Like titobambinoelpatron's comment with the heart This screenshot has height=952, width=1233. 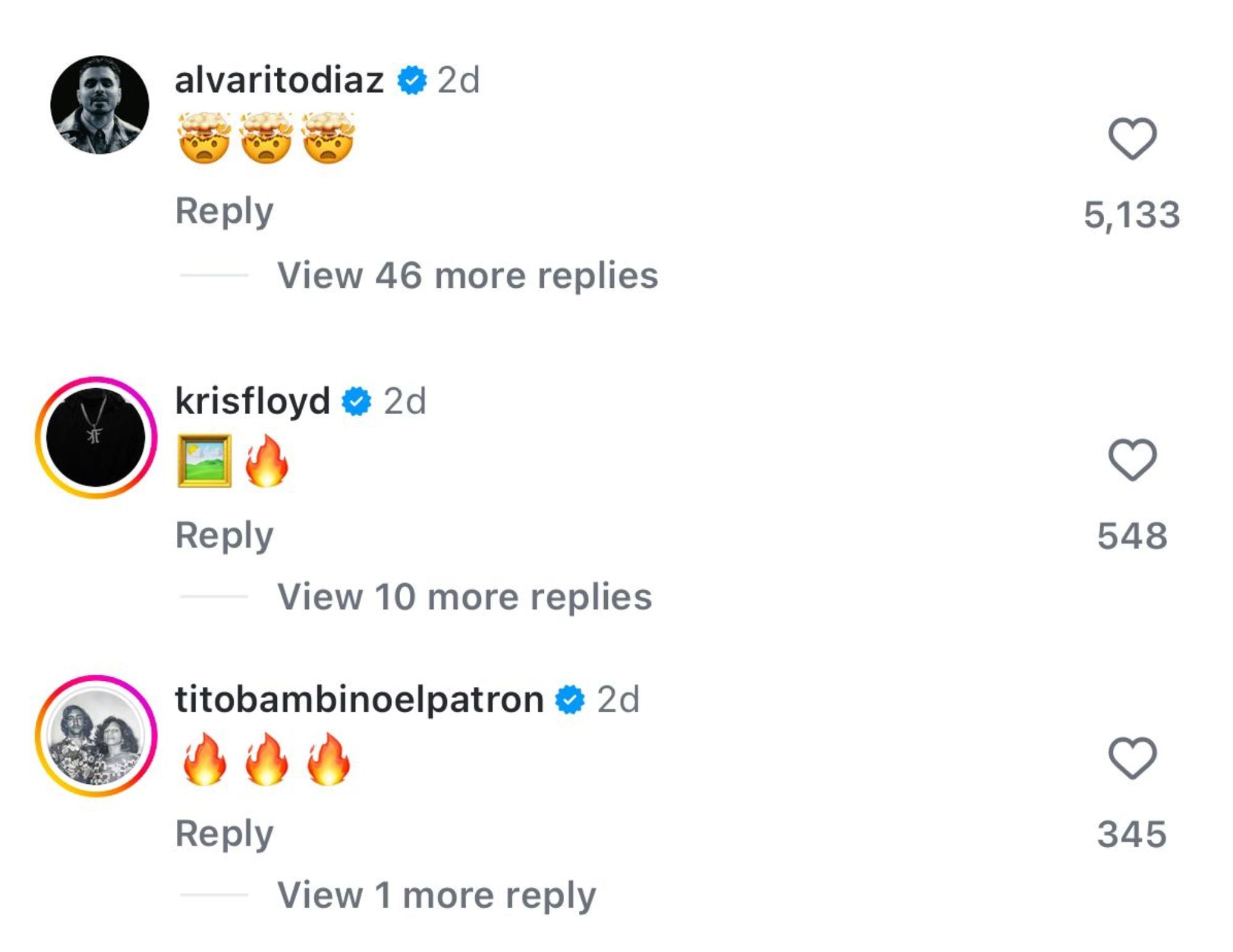click(1132, 758)
